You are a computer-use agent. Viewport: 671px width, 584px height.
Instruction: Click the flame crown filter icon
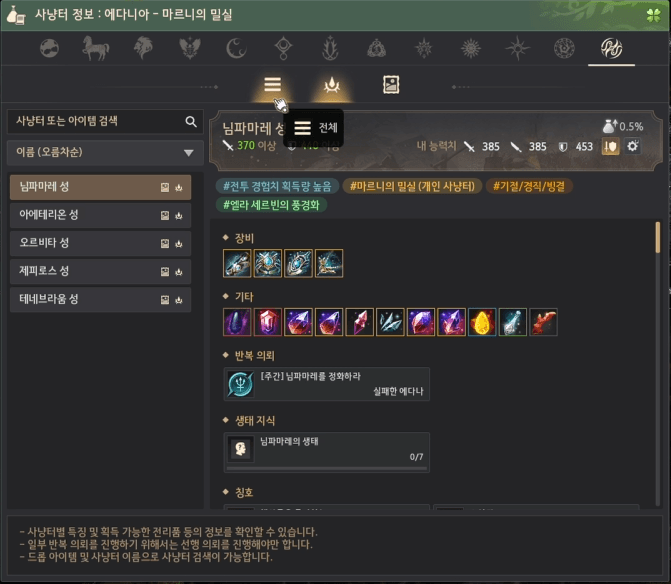click(332, 85)
